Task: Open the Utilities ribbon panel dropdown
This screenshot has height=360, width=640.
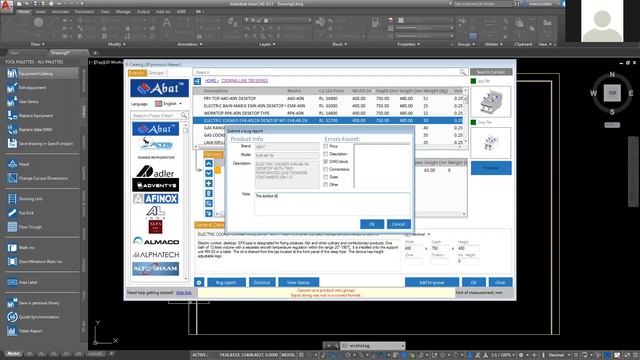Action: click(493, 44)
